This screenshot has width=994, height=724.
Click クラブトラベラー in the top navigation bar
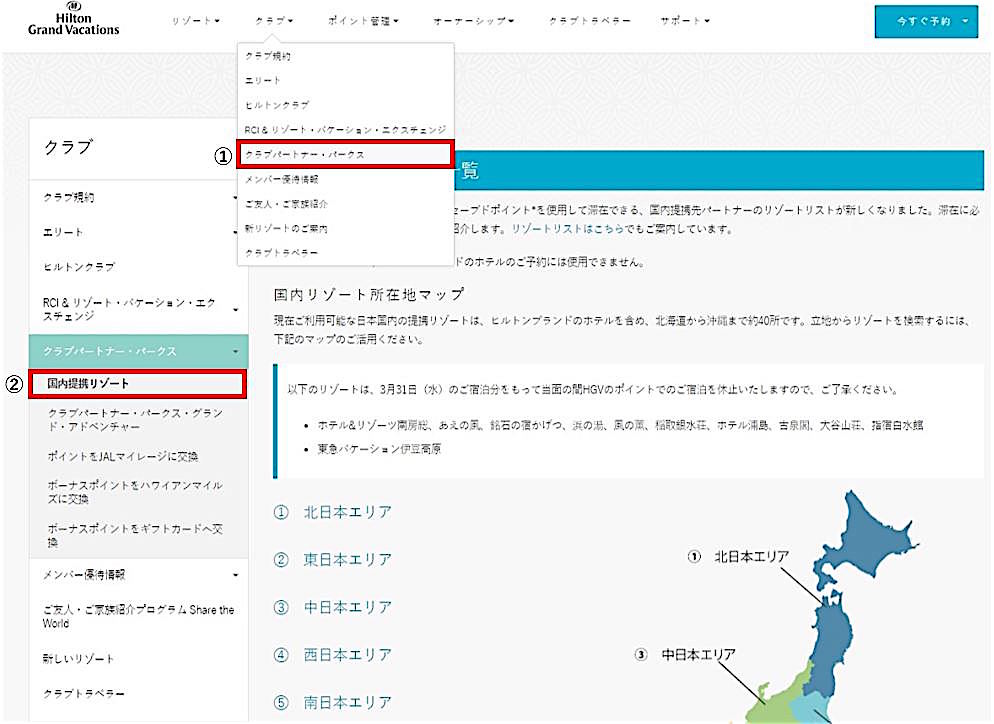[590, 21]
